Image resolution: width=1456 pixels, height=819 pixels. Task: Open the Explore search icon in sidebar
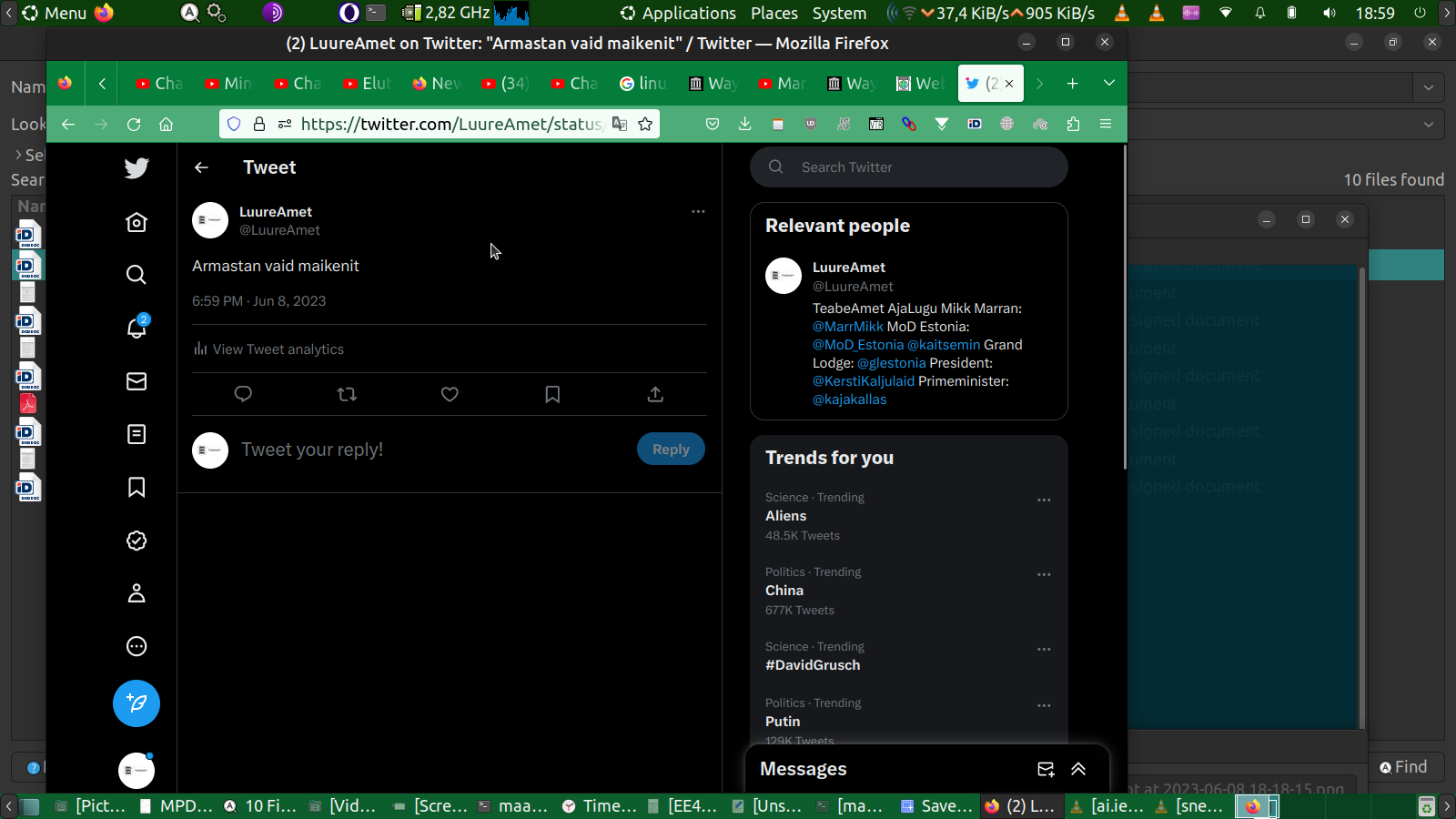point(136,275)
